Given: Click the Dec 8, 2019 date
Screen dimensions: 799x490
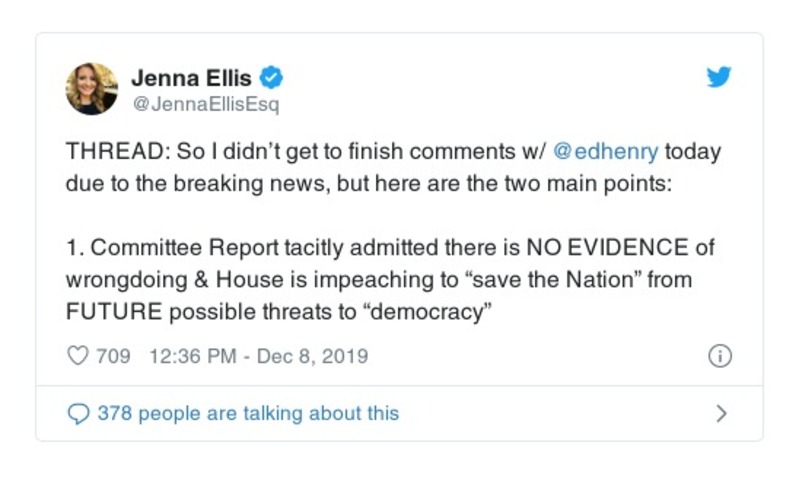Looking at the screenshot, I should pos(314,356).
